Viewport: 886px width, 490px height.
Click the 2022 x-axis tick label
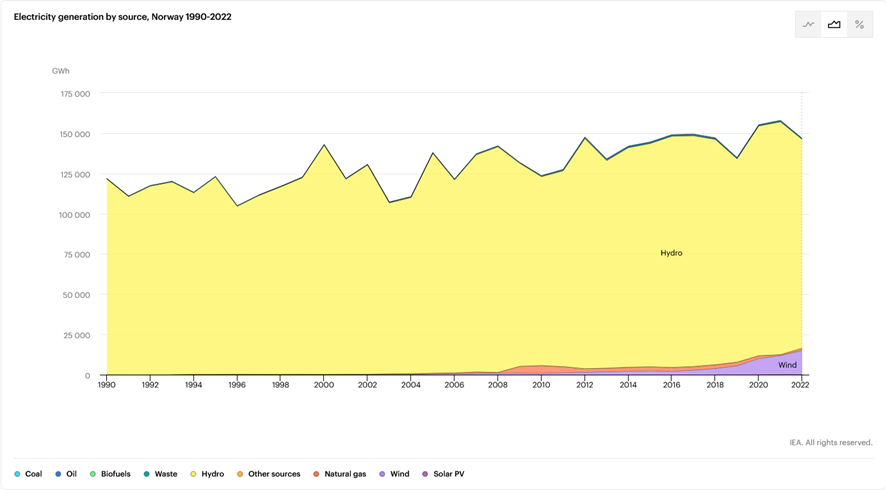click(802, 384)
